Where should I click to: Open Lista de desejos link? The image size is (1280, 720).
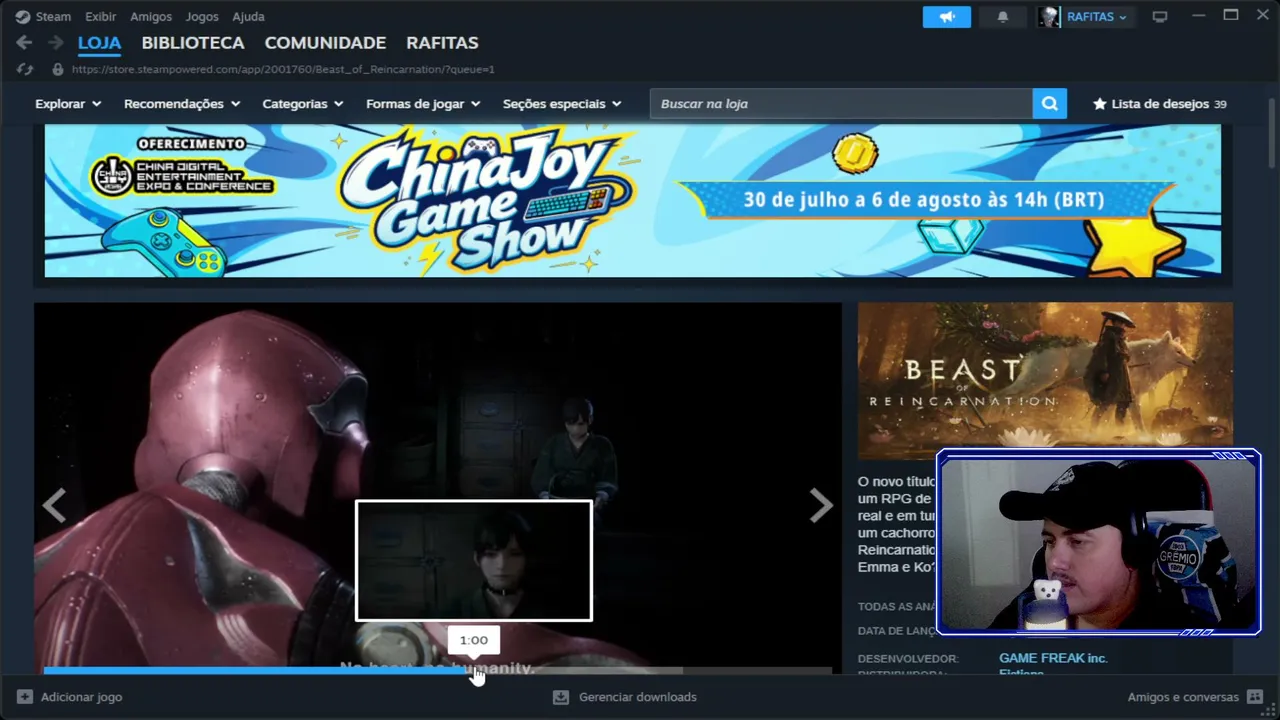(x=1160, y=104)
